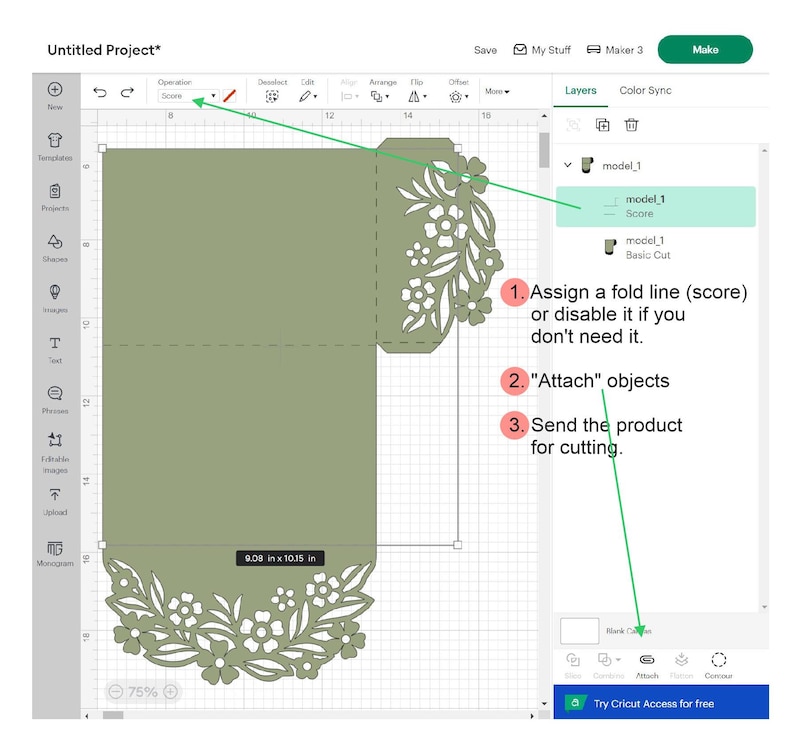The height and width of the screenshot is (740, 794).
Task: Click the Deselect icon
Action: (272, 96)
